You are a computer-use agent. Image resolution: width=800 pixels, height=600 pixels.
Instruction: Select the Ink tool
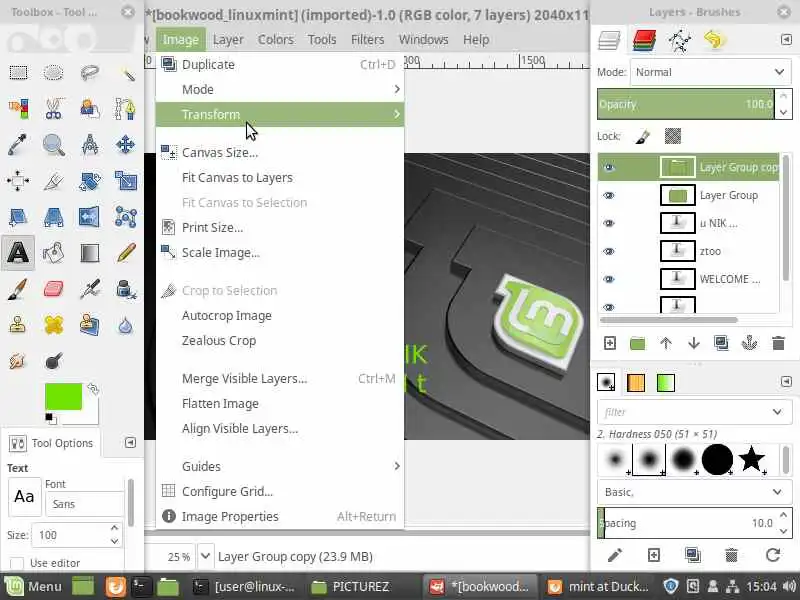126,289
